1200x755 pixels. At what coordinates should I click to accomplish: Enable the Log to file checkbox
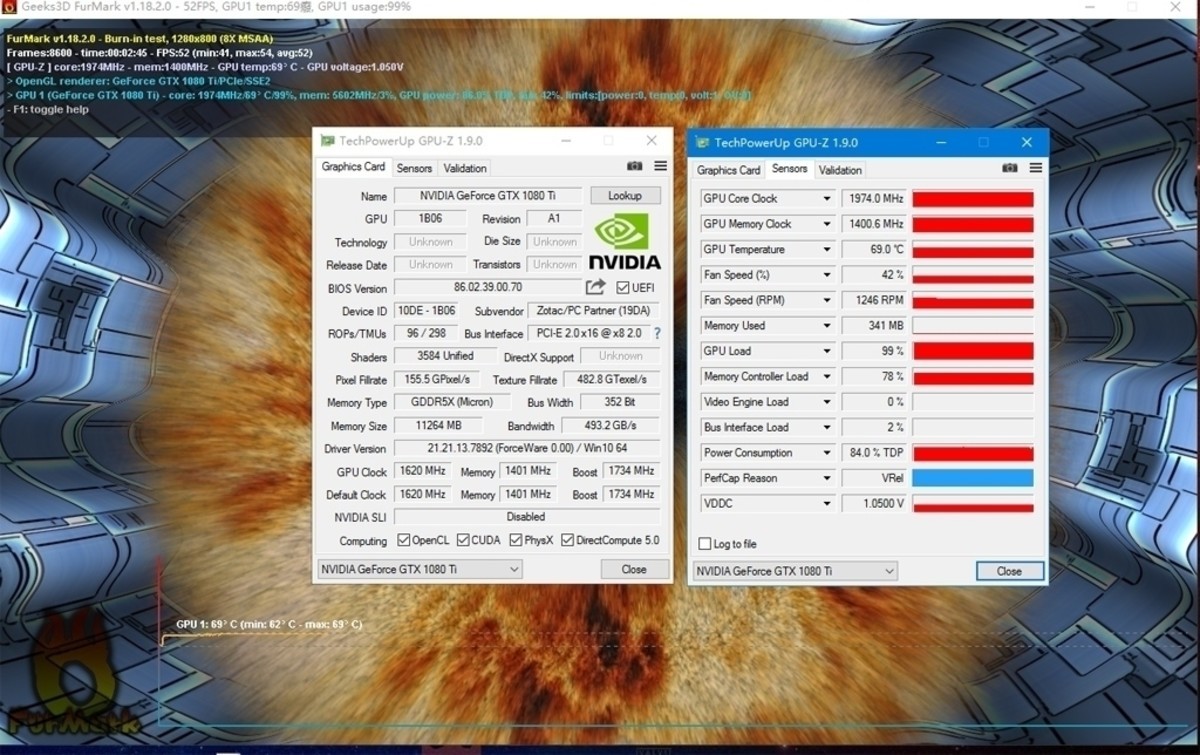(x=705, y=544)
